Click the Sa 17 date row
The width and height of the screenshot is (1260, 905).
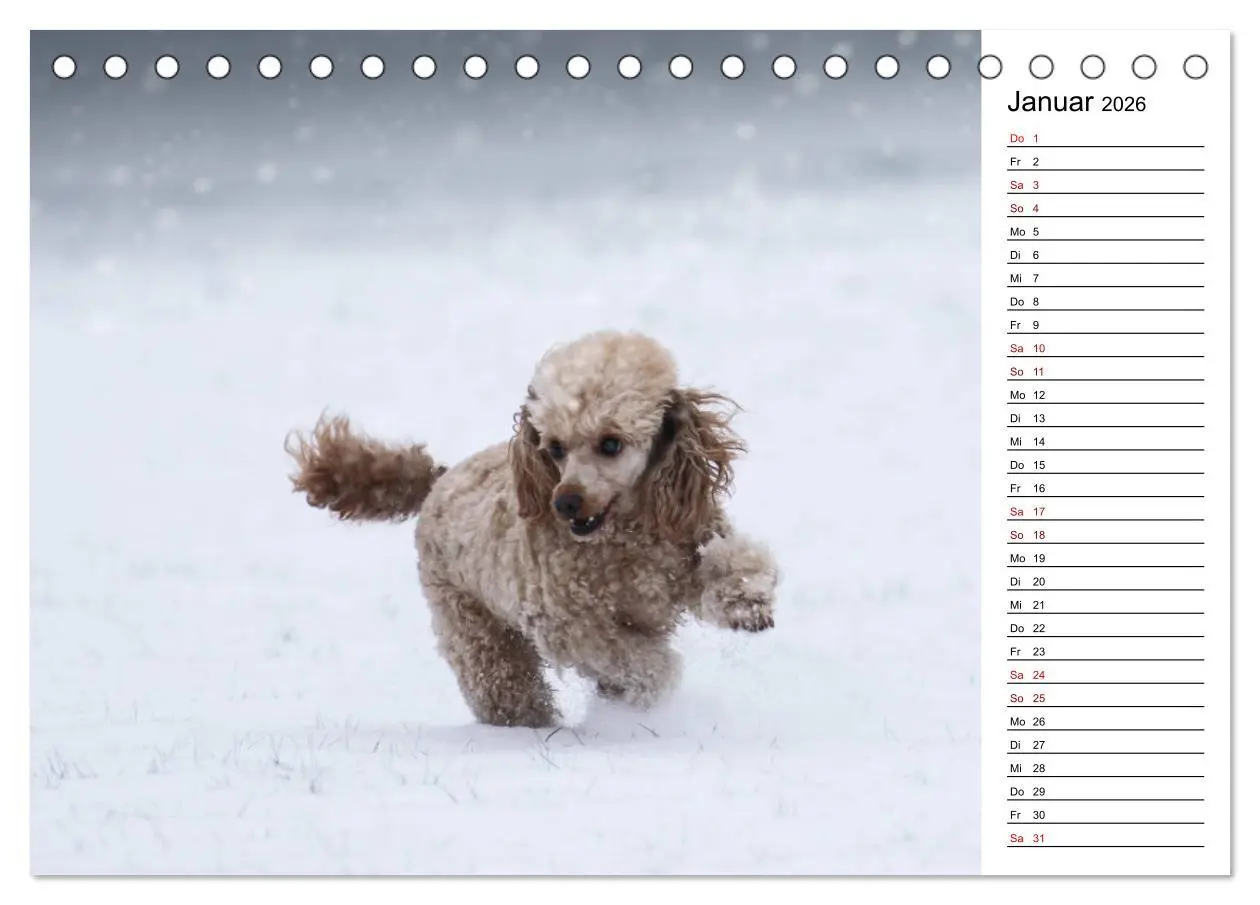tap(1106, 512)
